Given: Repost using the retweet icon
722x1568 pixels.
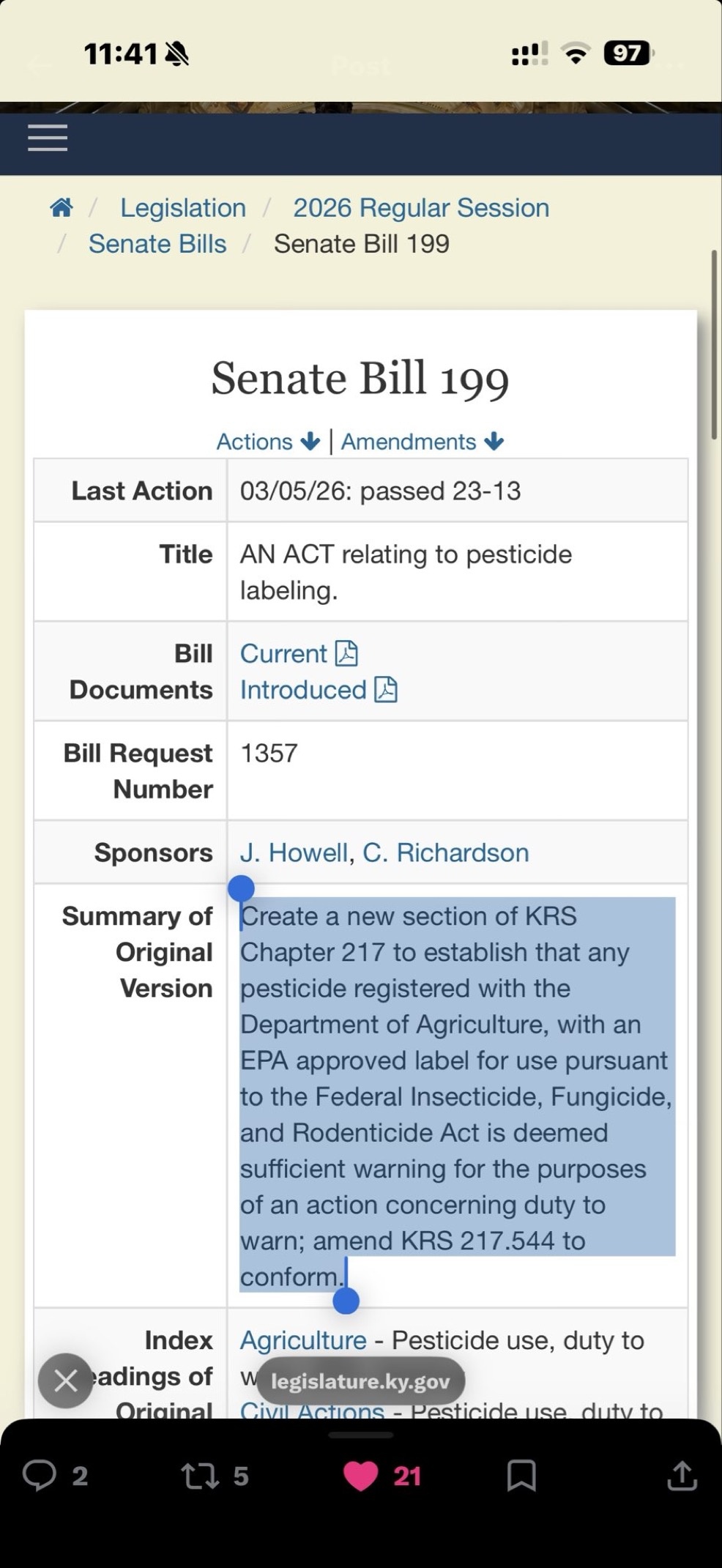Looking at the screenshot, I should click(x=201, y=1475).
